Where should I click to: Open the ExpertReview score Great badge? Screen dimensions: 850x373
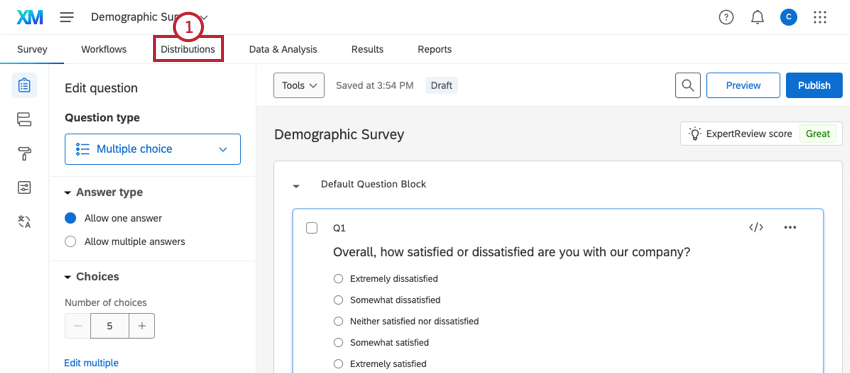click(817, 133)
